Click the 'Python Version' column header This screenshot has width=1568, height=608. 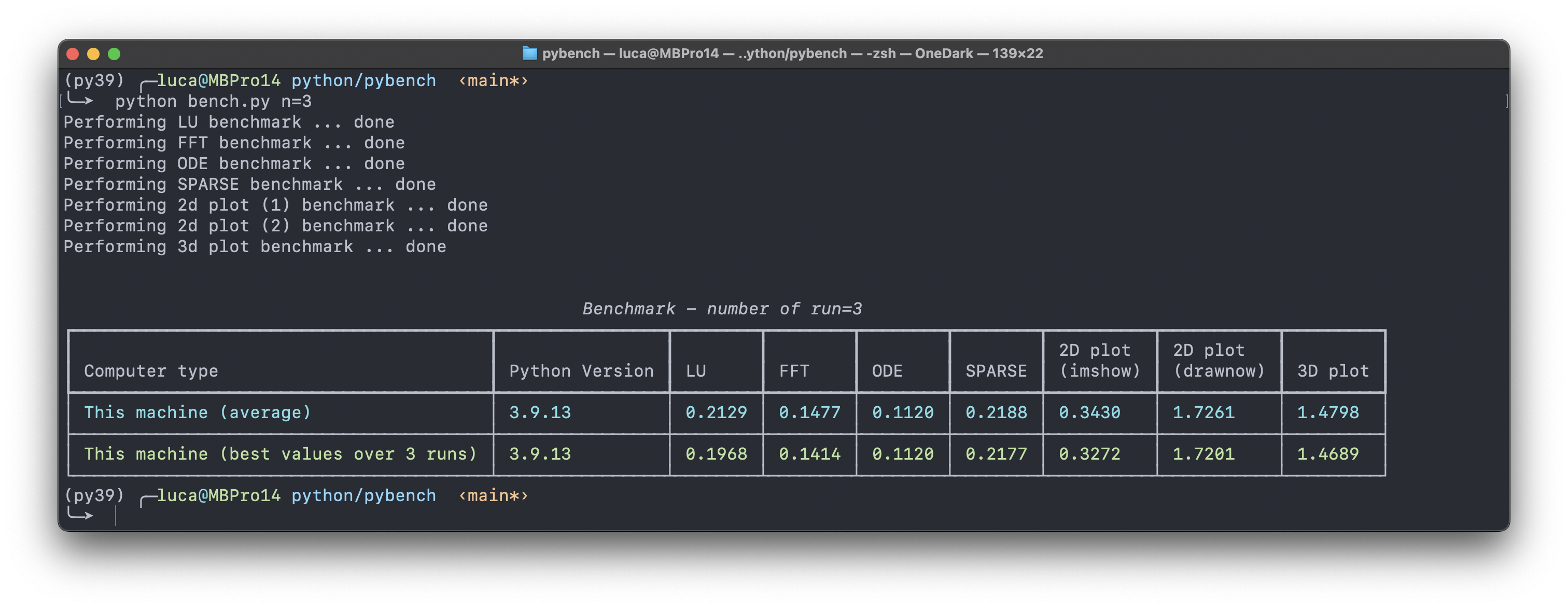pos(581,371)
